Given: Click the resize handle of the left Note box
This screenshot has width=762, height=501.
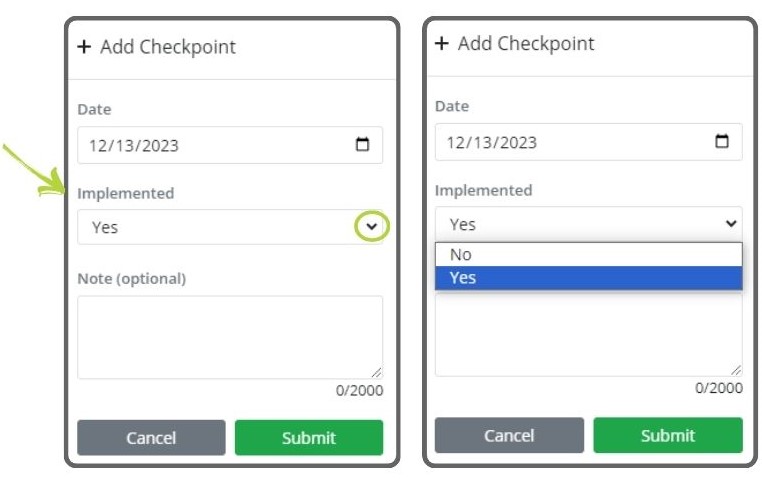Looking at the screenshot, I should [x=376, y=373].
